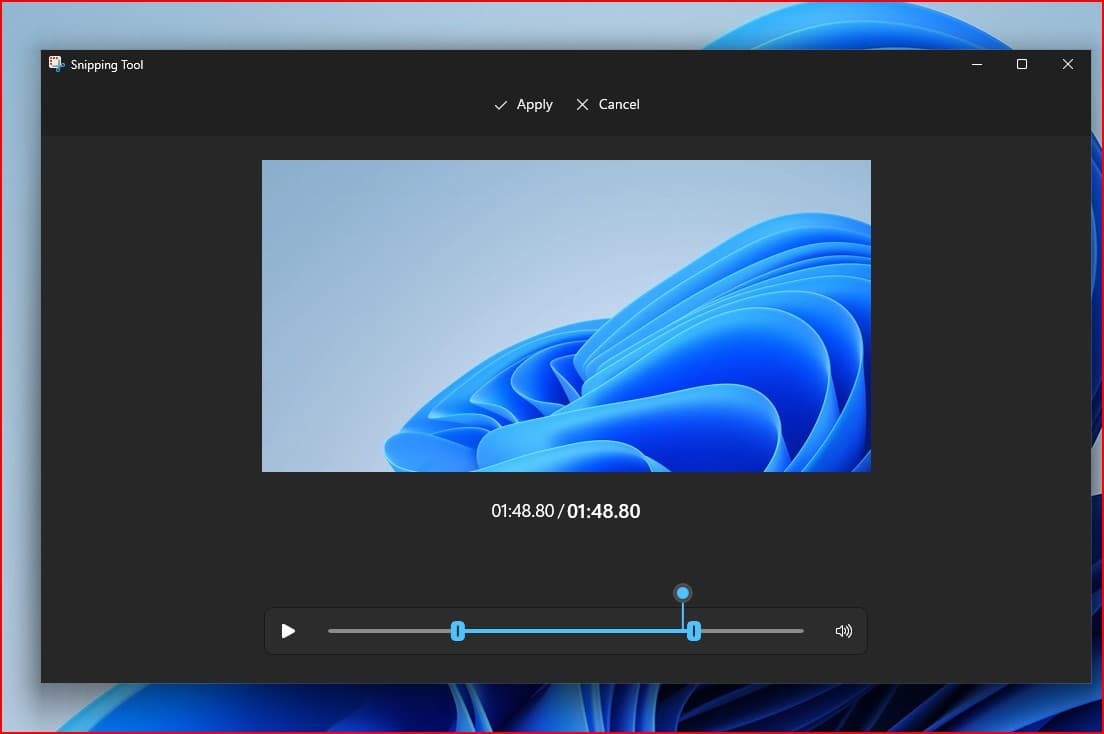1104x734 pixels.
Task: Click the checkmark icon beside Apply
Action: click(x=501, y=105)
